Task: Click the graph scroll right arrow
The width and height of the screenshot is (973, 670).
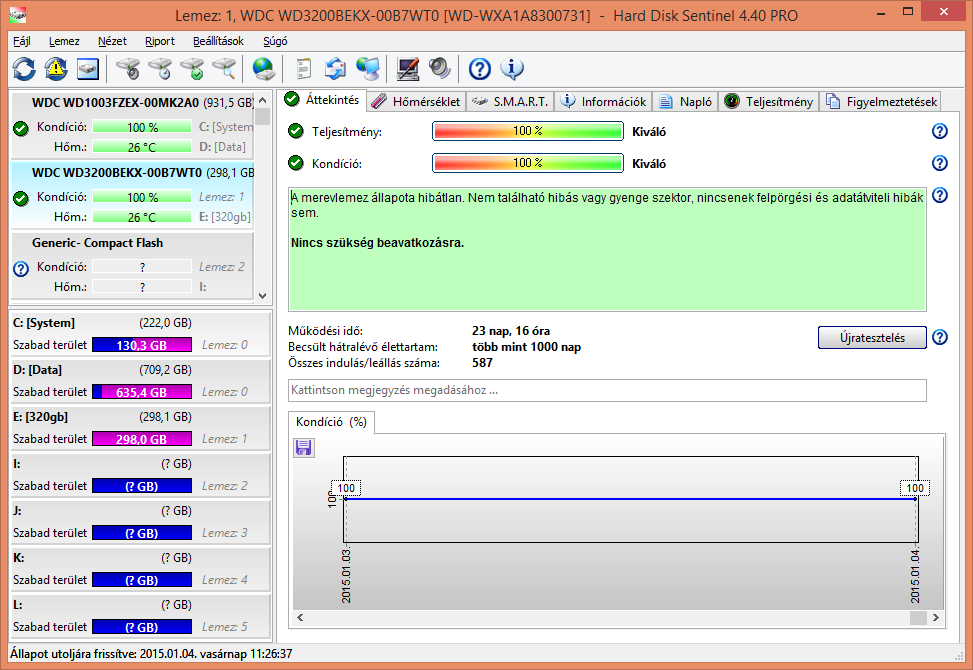Action: (x=936, y=617)
